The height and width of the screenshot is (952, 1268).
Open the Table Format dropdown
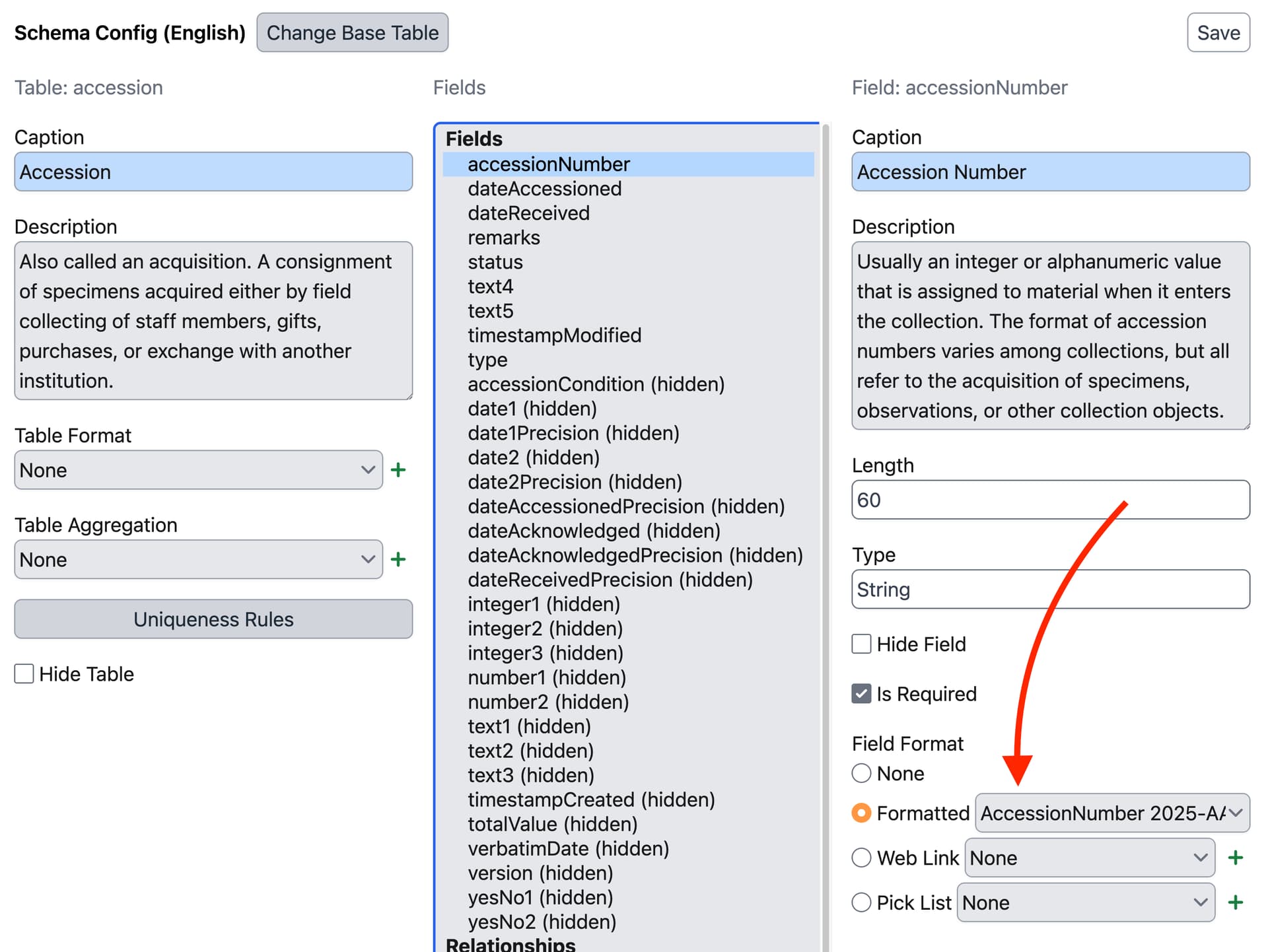click(198, 470)
